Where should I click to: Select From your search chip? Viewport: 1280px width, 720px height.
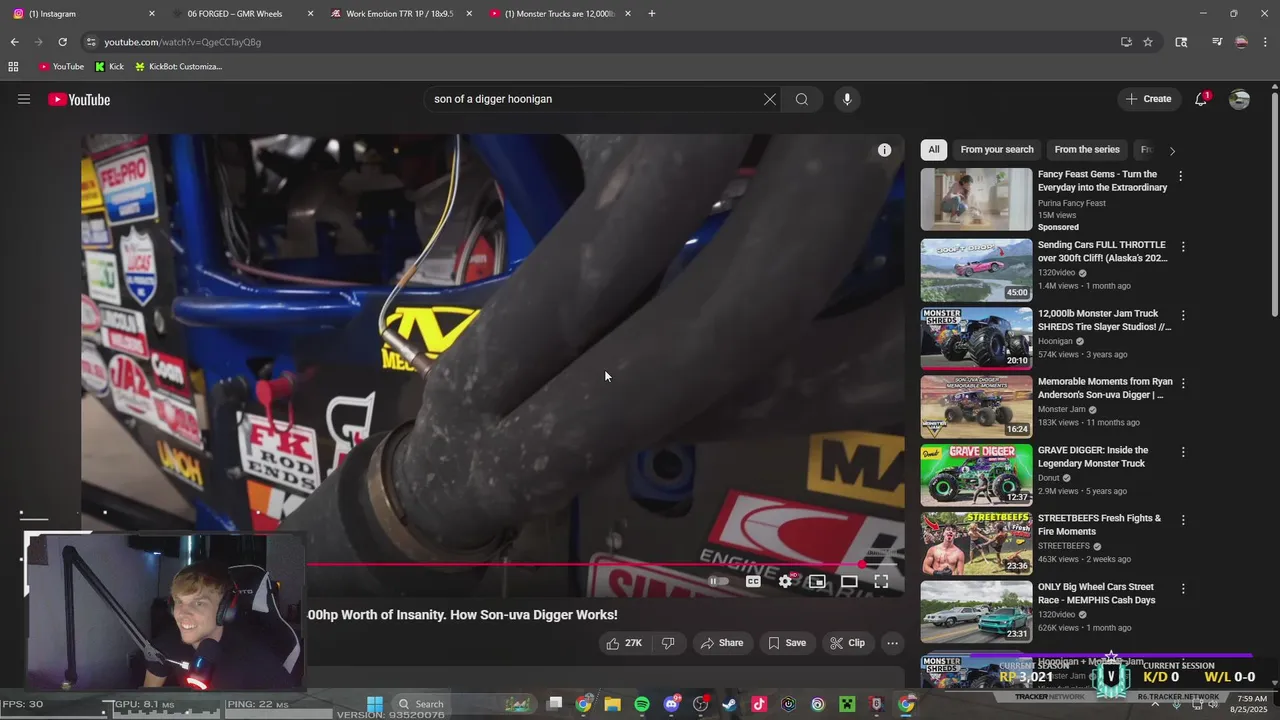[997, 150]
